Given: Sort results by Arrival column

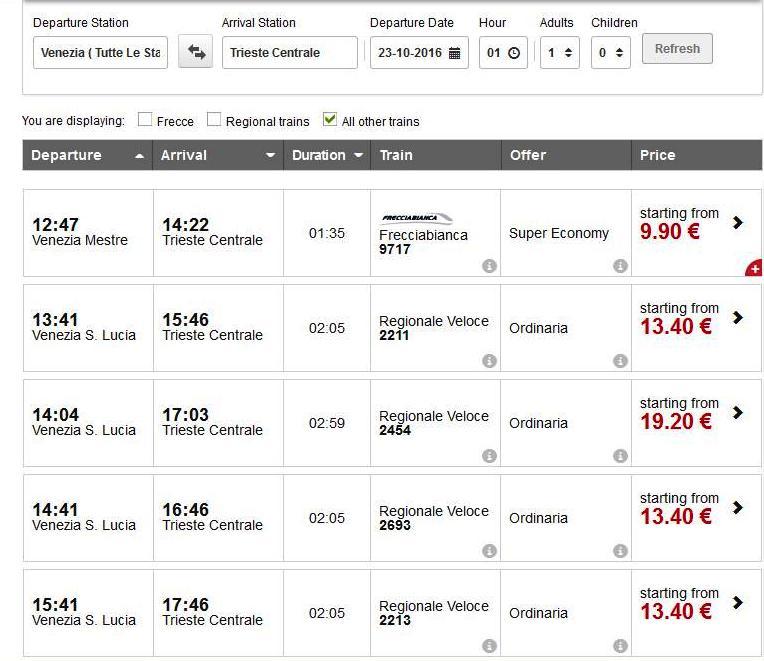Looking at the screenshot, I should pyautogui.click(x=217, y=155).
